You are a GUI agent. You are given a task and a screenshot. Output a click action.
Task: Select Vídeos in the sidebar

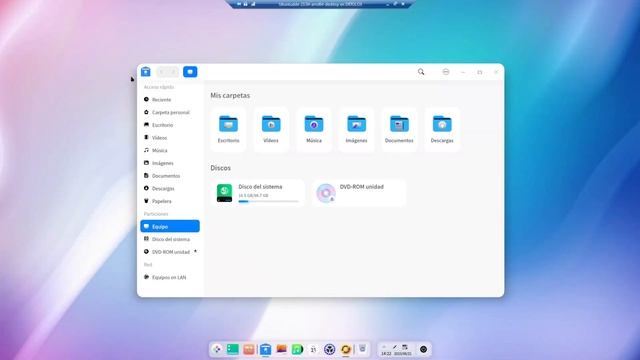click(170, 138)
